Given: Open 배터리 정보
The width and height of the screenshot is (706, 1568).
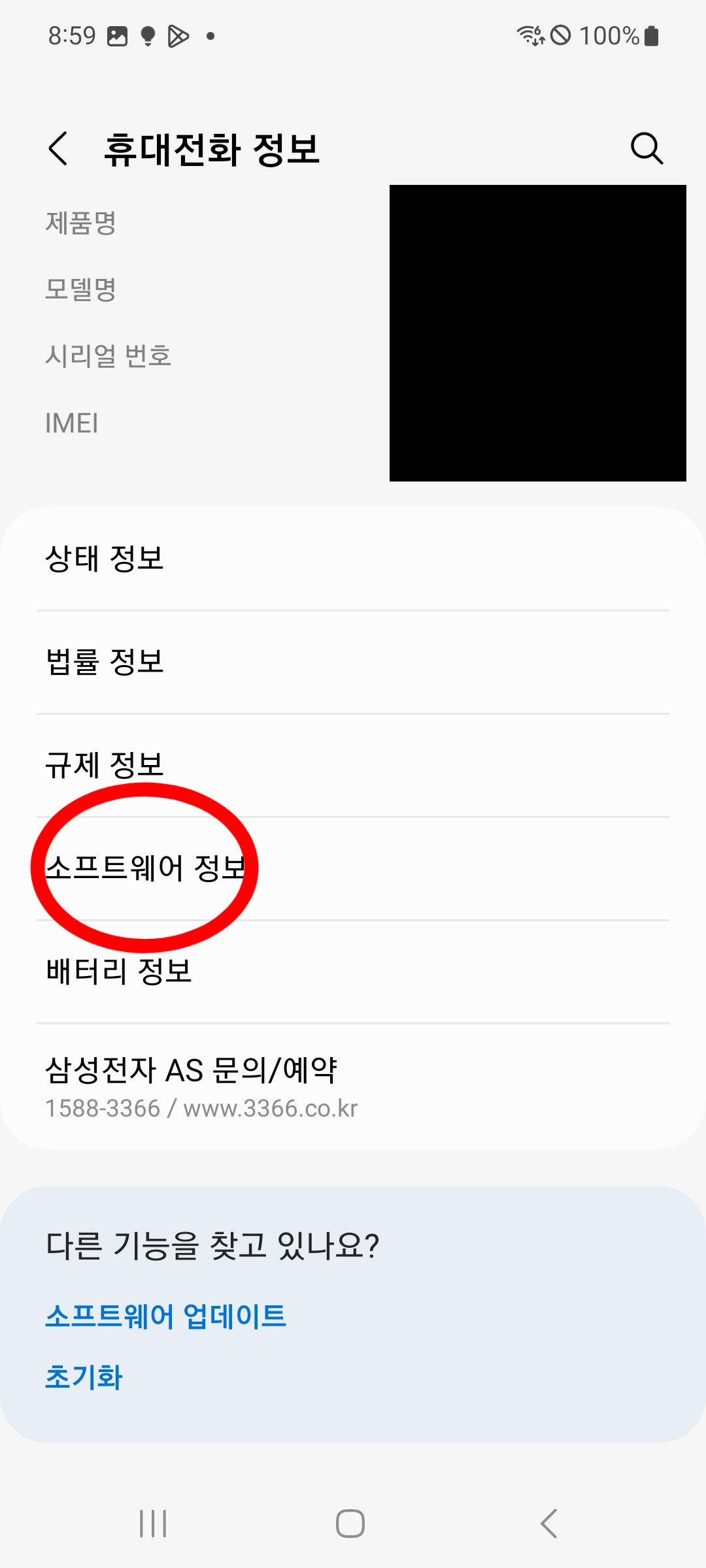Looking at the screenshot, I should 353,972.
